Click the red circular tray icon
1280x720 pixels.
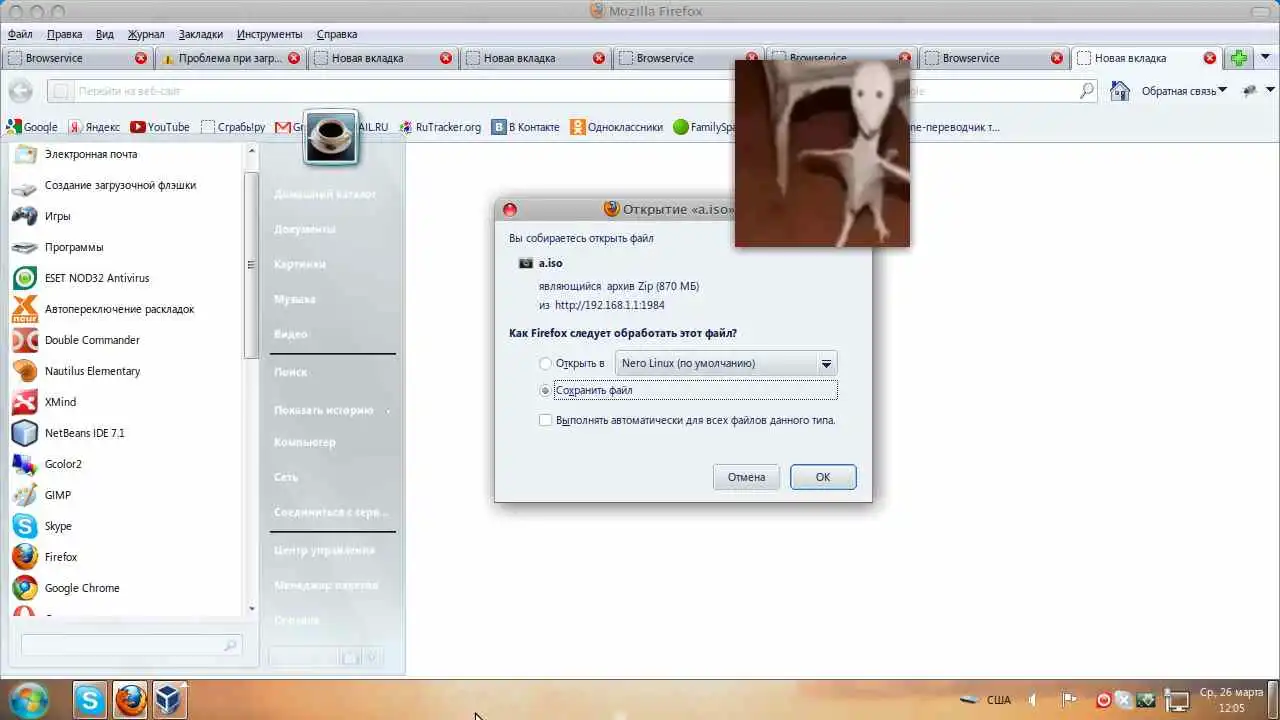click(1104, 701)
